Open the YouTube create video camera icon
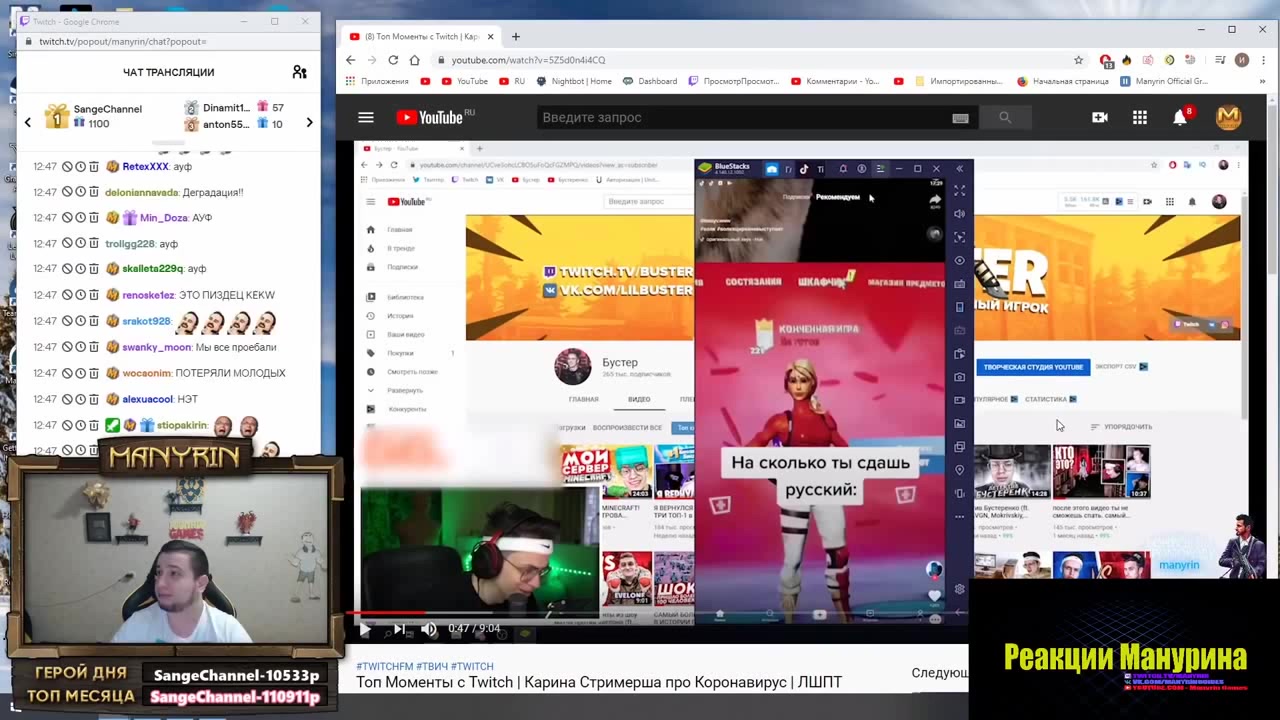Screen dimensions: 1280x720 tap(1100, 117)
